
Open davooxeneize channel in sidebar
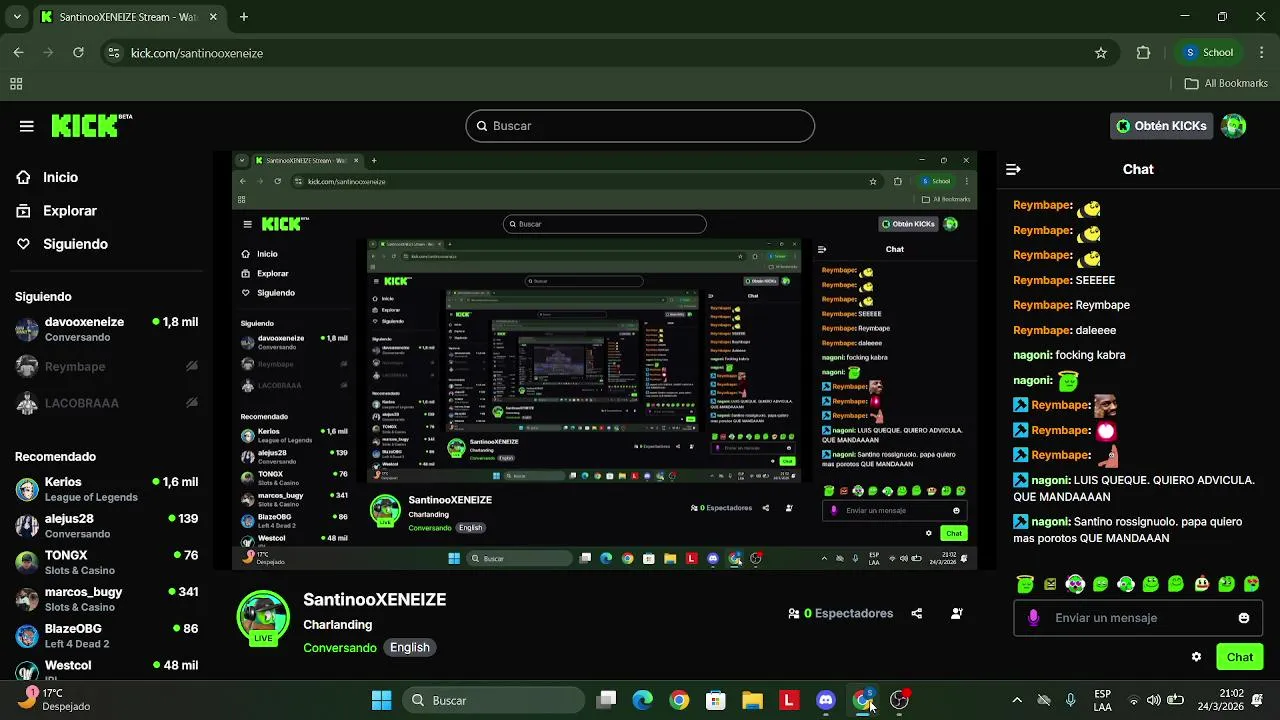106,329
